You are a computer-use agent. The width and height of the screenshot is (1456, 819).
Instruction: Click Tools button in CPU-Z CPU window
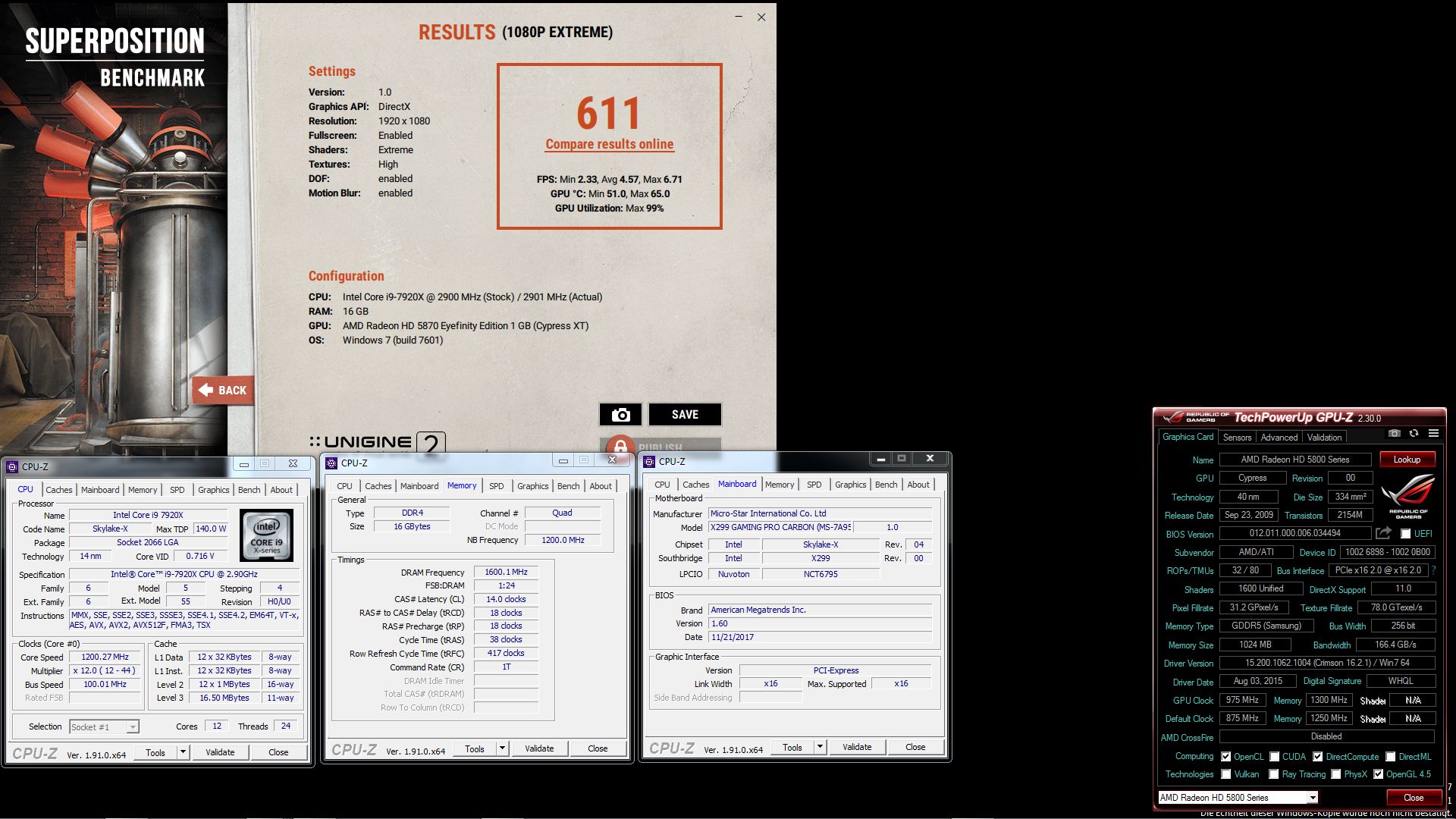pyautogui.click(x=155, y=752)
